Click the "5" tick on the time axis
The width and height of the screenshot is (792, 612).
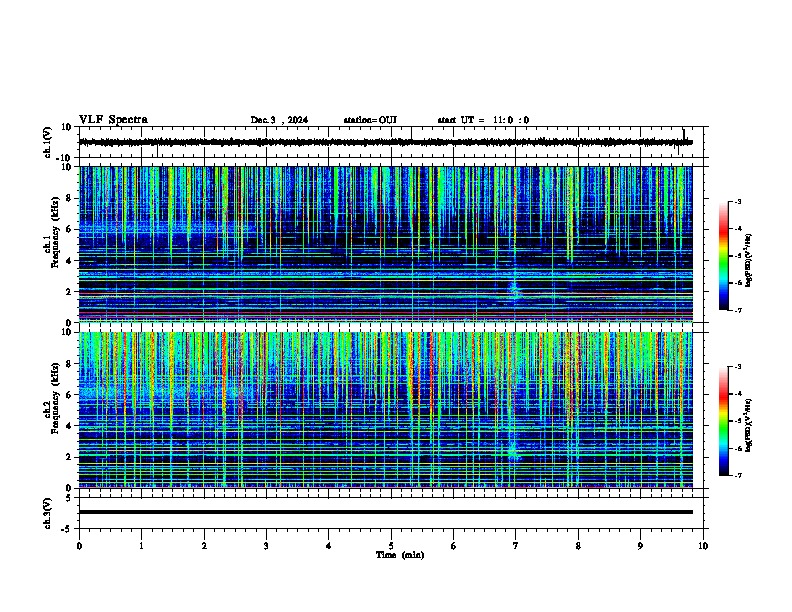391,546
